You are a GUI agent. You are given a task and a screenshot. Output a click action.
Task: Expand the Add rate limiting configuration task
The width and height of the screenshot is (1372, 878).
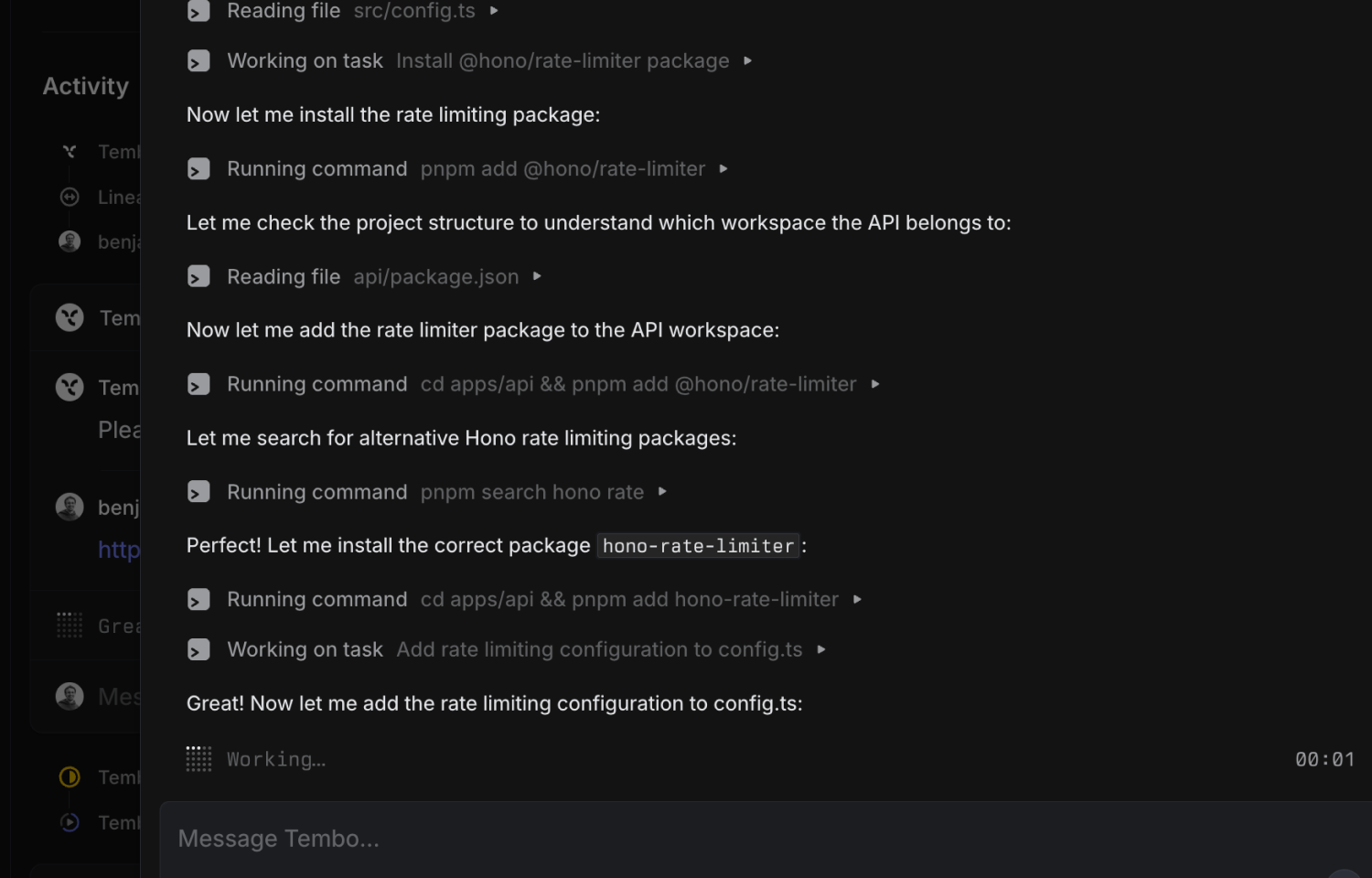pyautogui.click(x=821, y=649)
